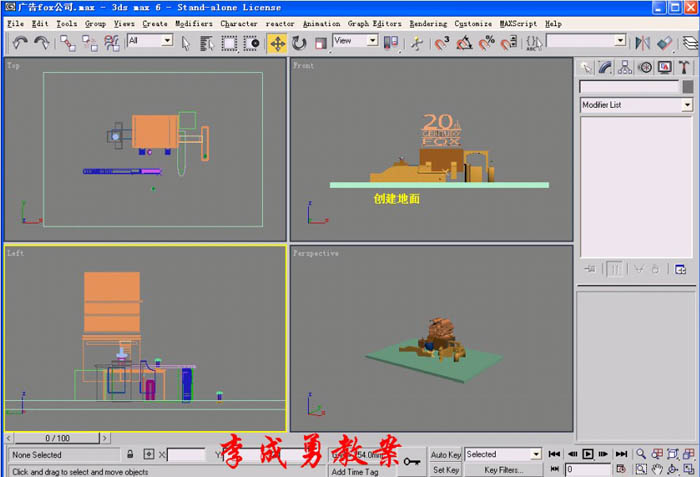Toggle the Window/Crossing selection icon
700x477 pixels.
[251, 43]
